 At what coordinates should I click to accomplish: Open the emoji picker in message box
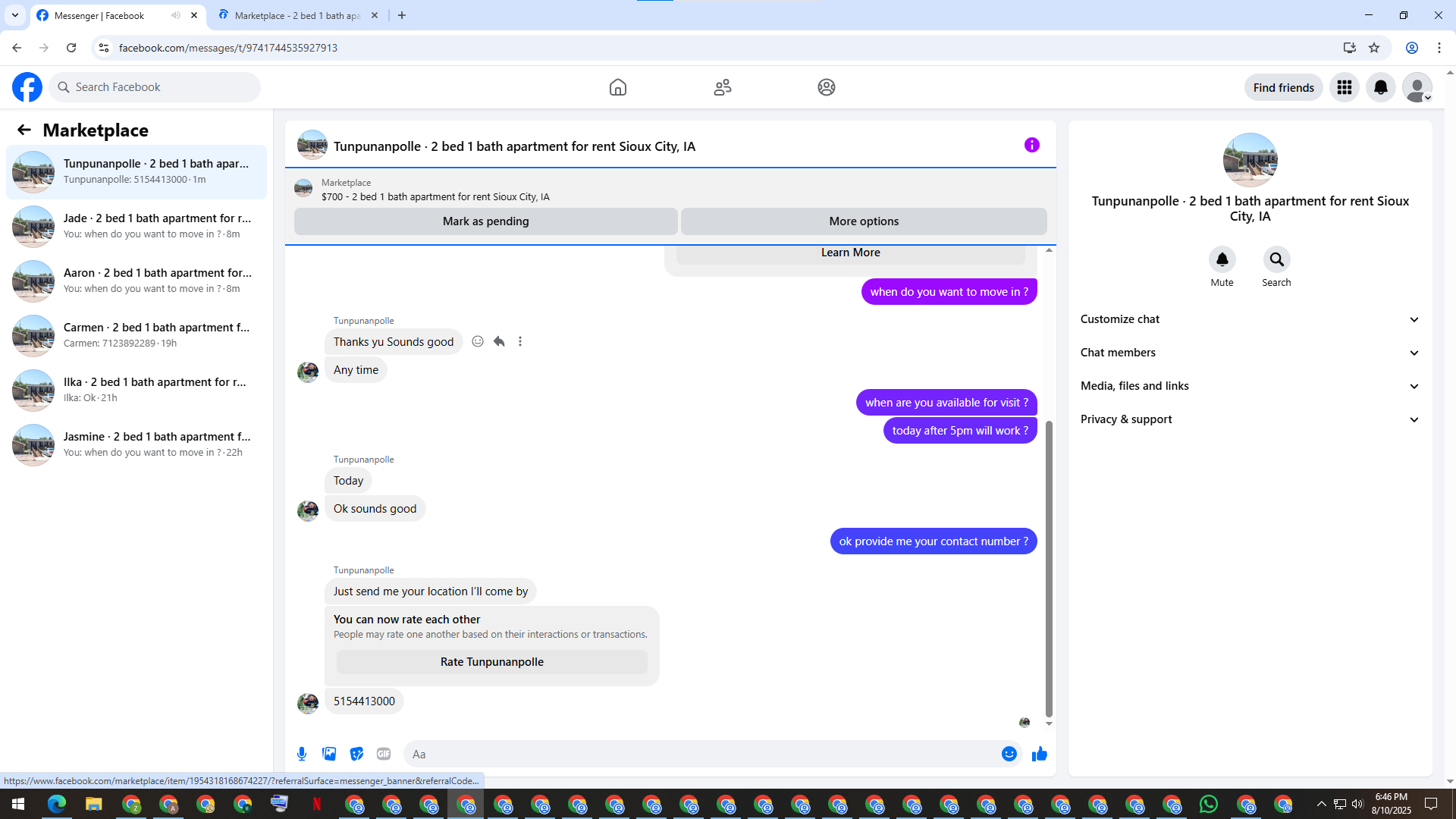tap(1009, 754)
